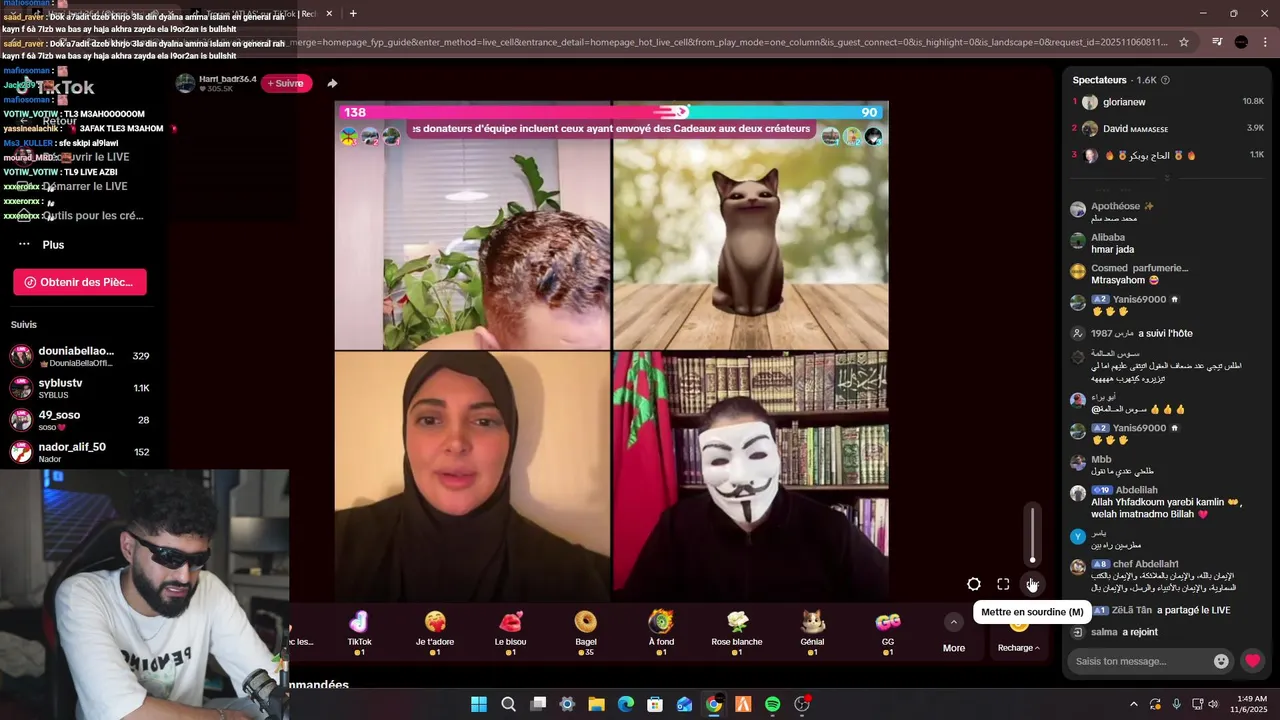Click the Obtenir des Pièces button
This screenshot has width=1280, height=720.
80,282
